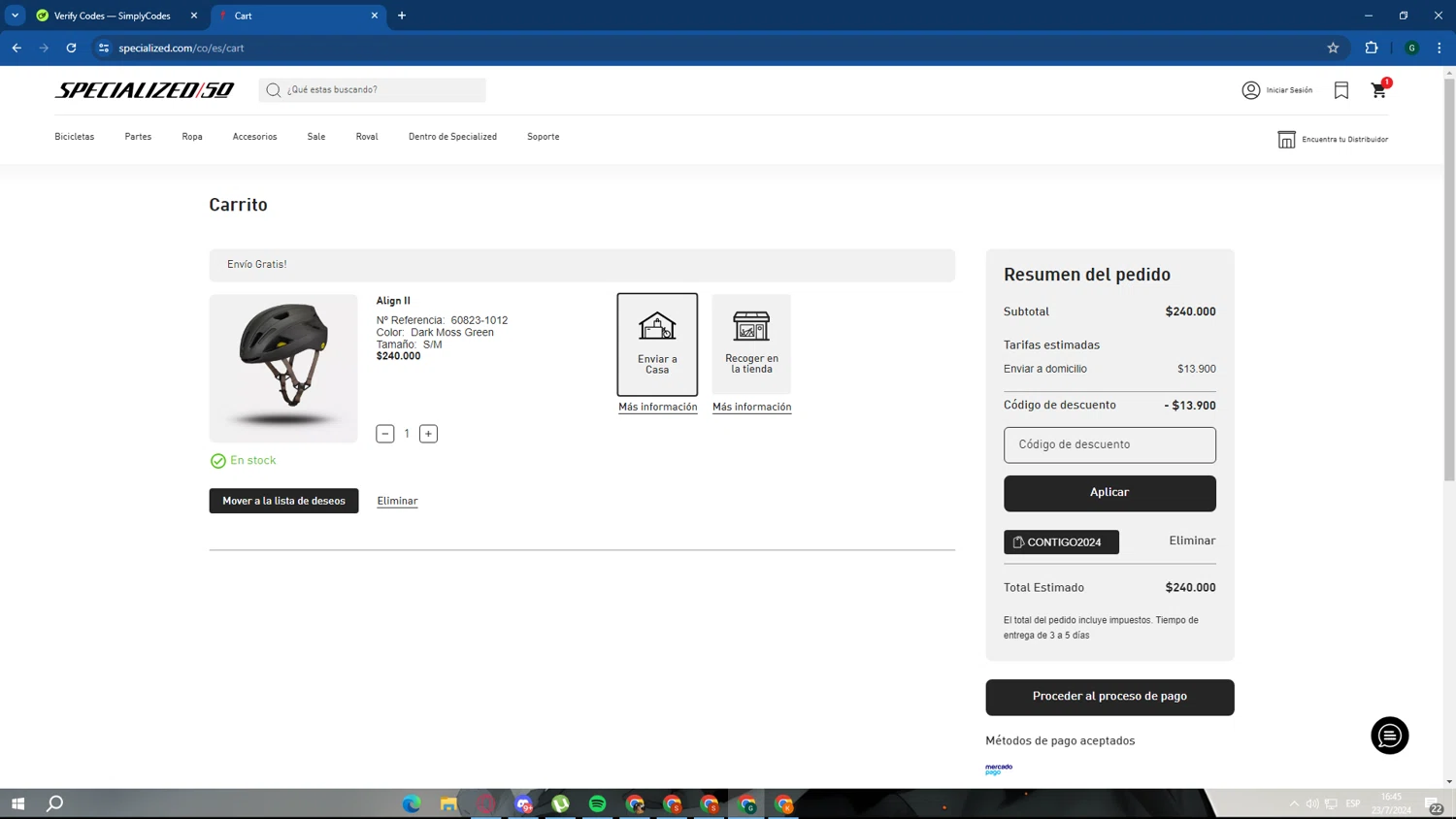Click the search magnifier icon
The width and height of the screenshot is (1456, 819).
point(274,90)
